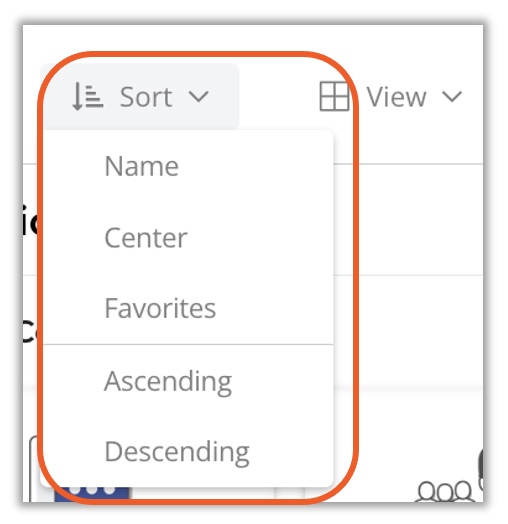Click the blank space below Descending in the dropdown

(x=187, y=478)
